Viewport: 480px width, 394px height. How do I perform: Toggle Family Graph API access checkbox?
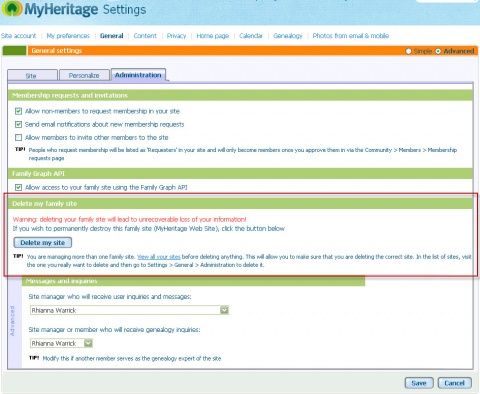point(18,187)
